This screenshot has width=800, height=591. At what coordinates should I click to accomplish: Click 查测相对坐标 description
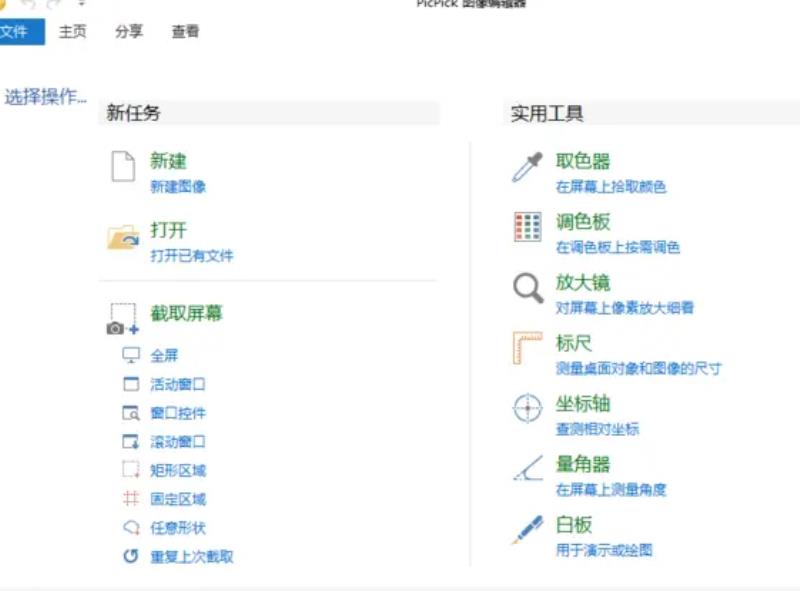[597, 429]
